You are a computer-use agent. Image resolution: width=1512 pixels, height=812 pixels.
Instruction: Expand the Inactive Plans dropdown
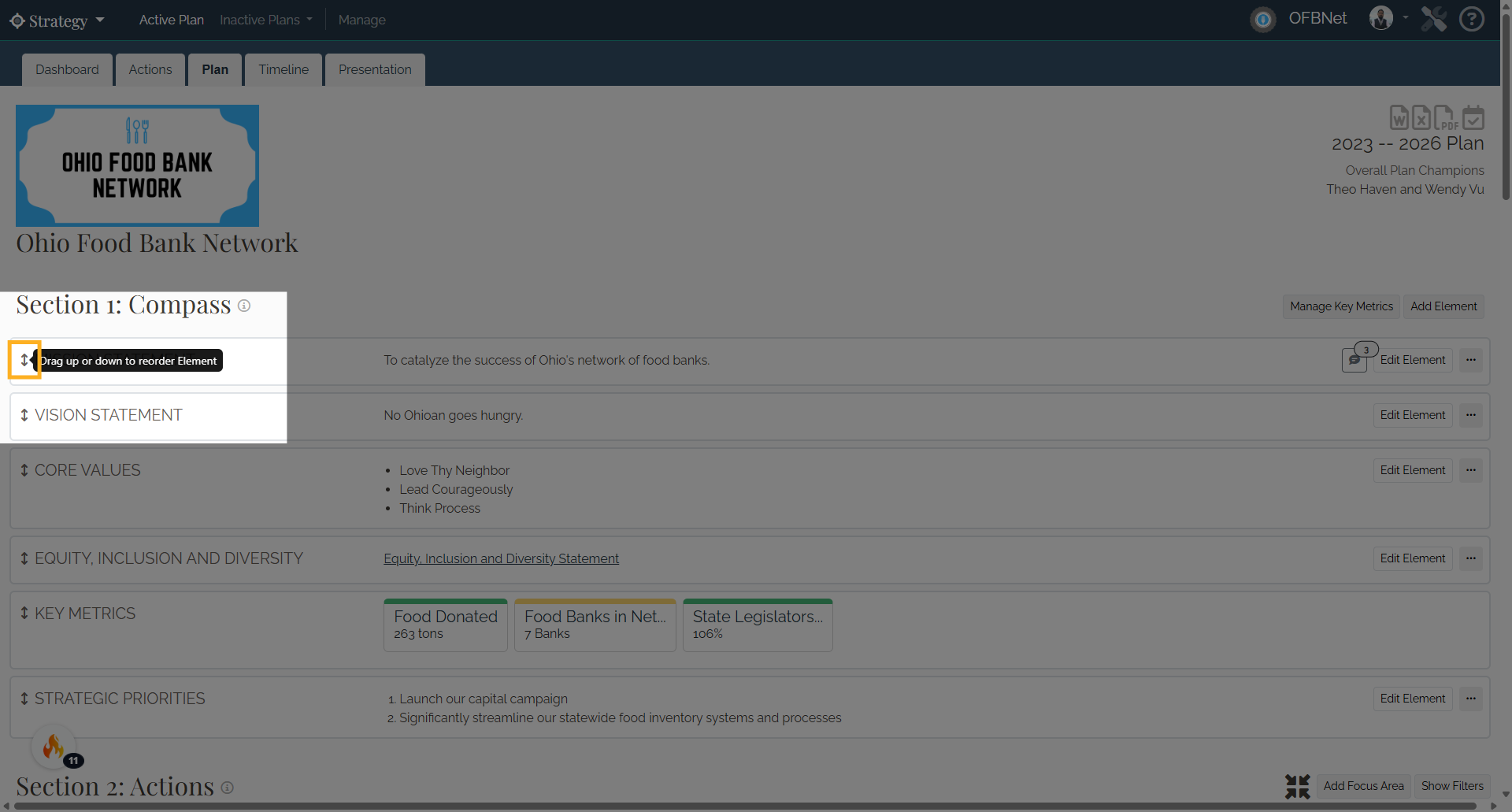[266, 20]
